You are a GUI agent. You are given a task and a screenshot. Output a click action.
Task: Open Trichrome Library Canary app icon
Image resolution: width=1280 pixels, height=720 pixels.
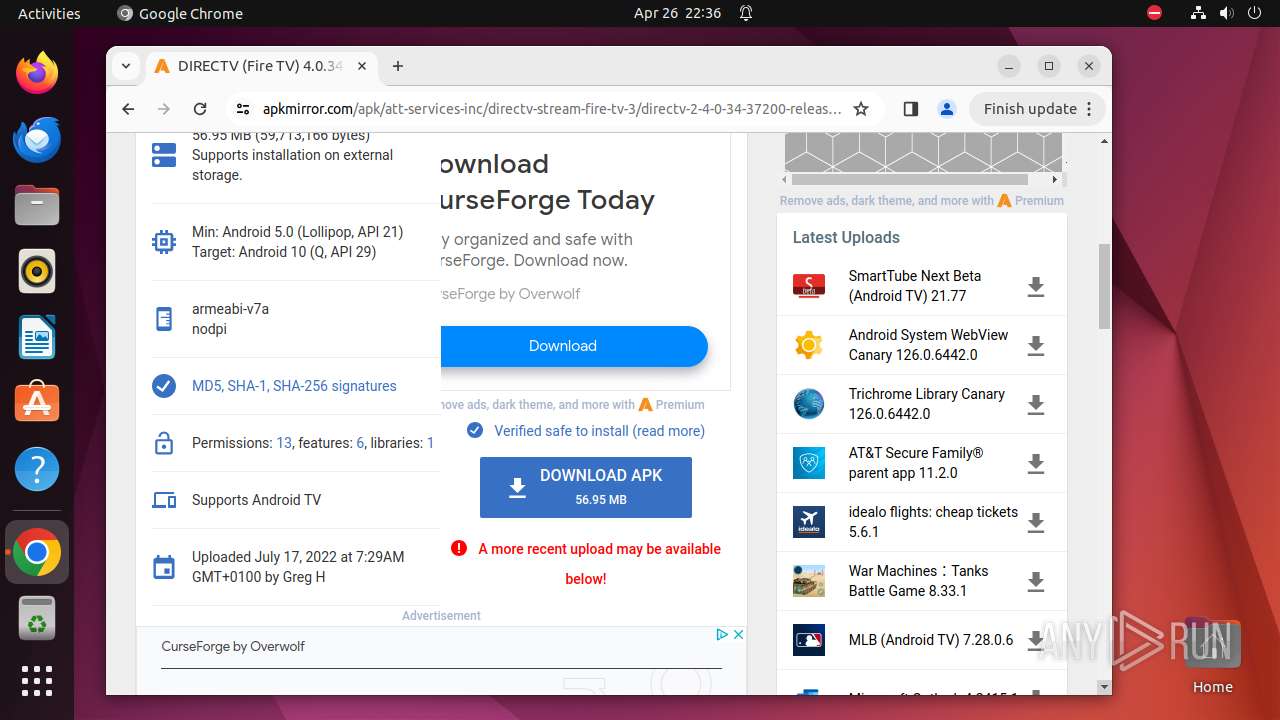pos(809,404)
